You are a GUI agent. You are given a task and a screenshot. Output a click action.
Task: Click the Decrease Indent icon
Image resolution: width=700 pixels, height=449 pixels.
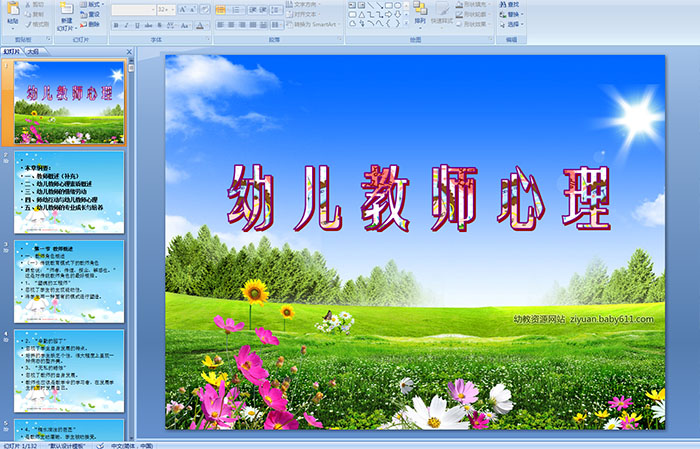pyautogui.click(x=253, y=10)
